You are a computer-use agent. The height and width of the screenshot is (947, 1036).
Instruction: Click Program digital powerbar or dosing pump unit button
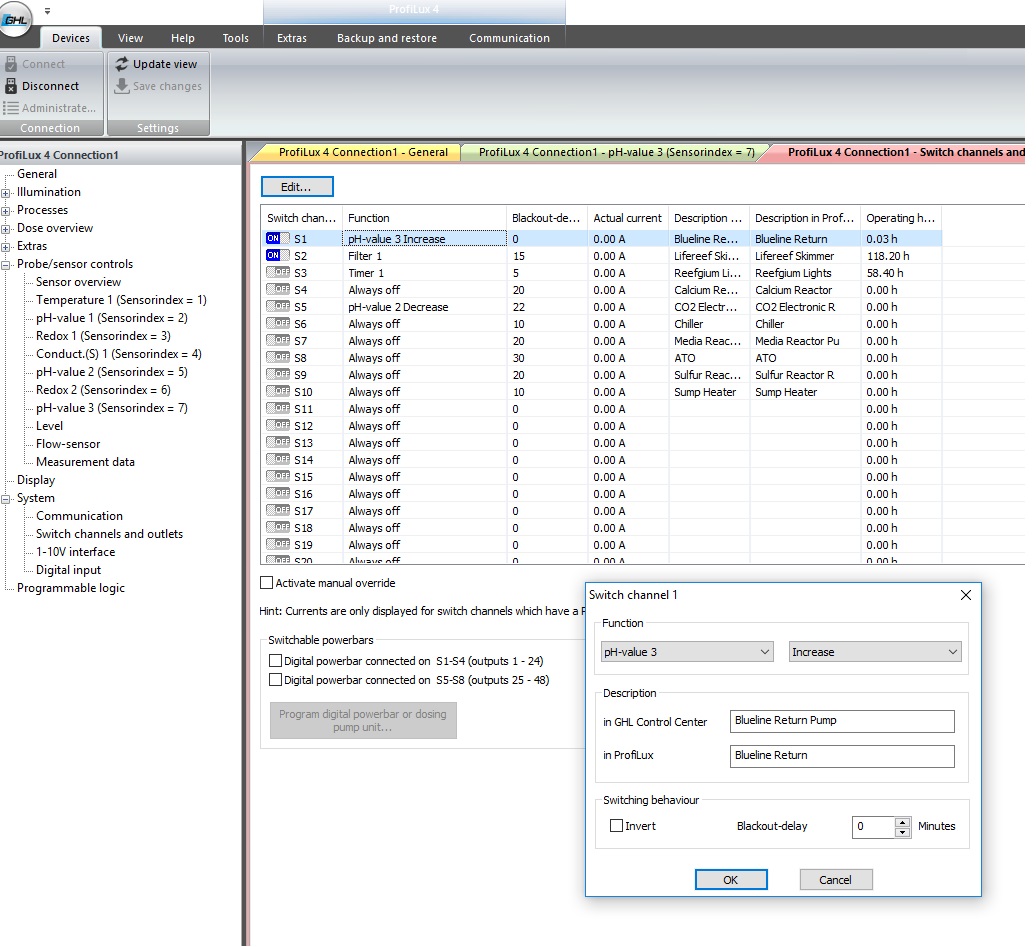(363, 720)
